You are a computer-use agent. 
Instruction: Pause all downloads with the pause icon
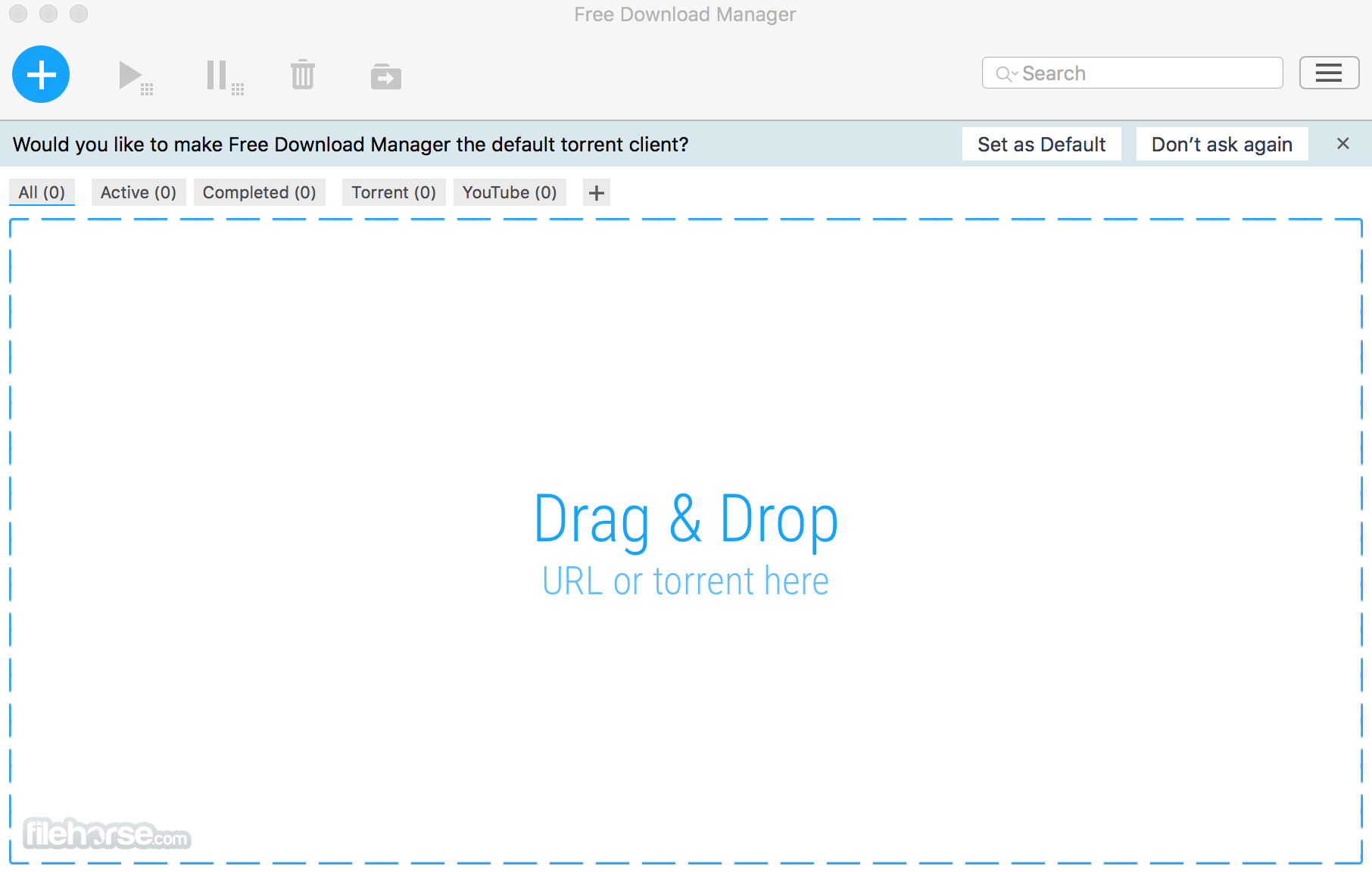tap(225, 77)
